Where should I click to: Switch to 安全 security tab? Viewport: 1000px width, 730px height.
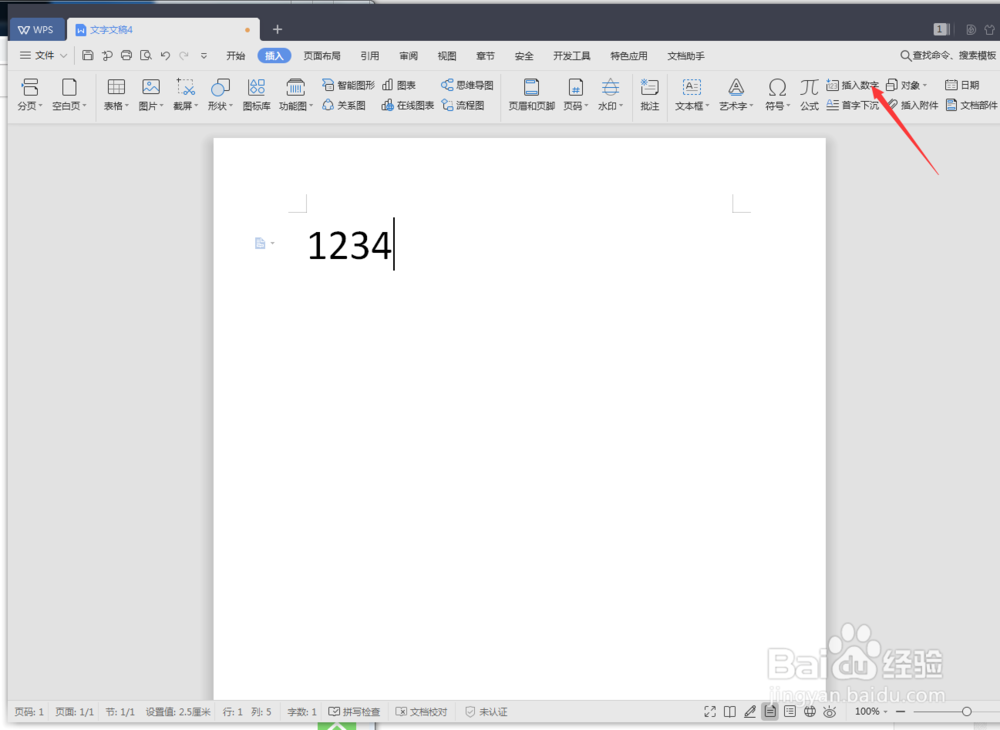pos(524,56)
